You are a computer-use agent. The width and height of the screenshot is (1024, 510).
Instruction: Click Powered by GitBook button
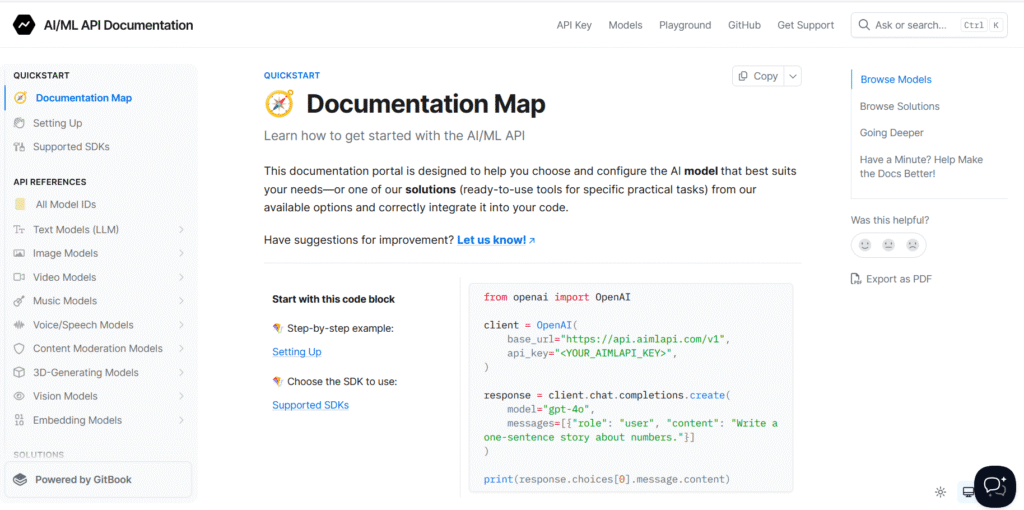tap(99, 480)
